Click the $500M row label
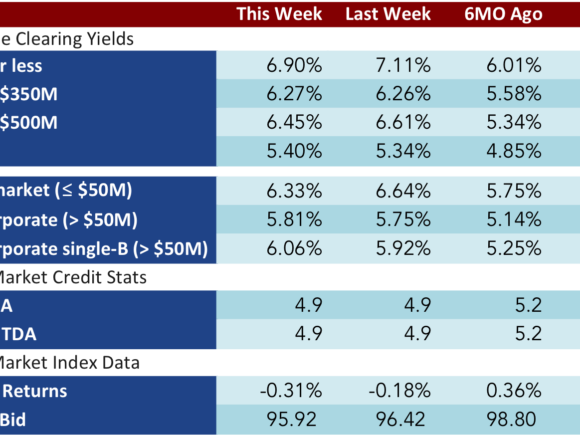This screenshot has width=580, height=435. click(x=29, y=122)
